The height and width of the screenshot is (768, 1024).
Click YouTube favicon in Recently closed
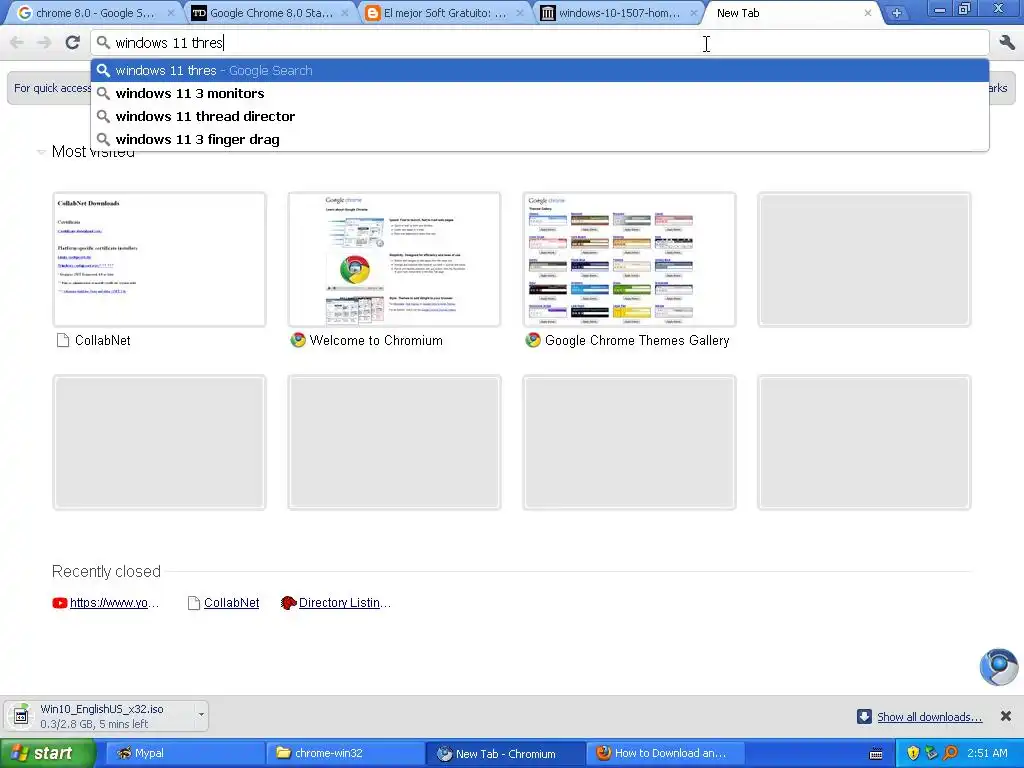59,603
